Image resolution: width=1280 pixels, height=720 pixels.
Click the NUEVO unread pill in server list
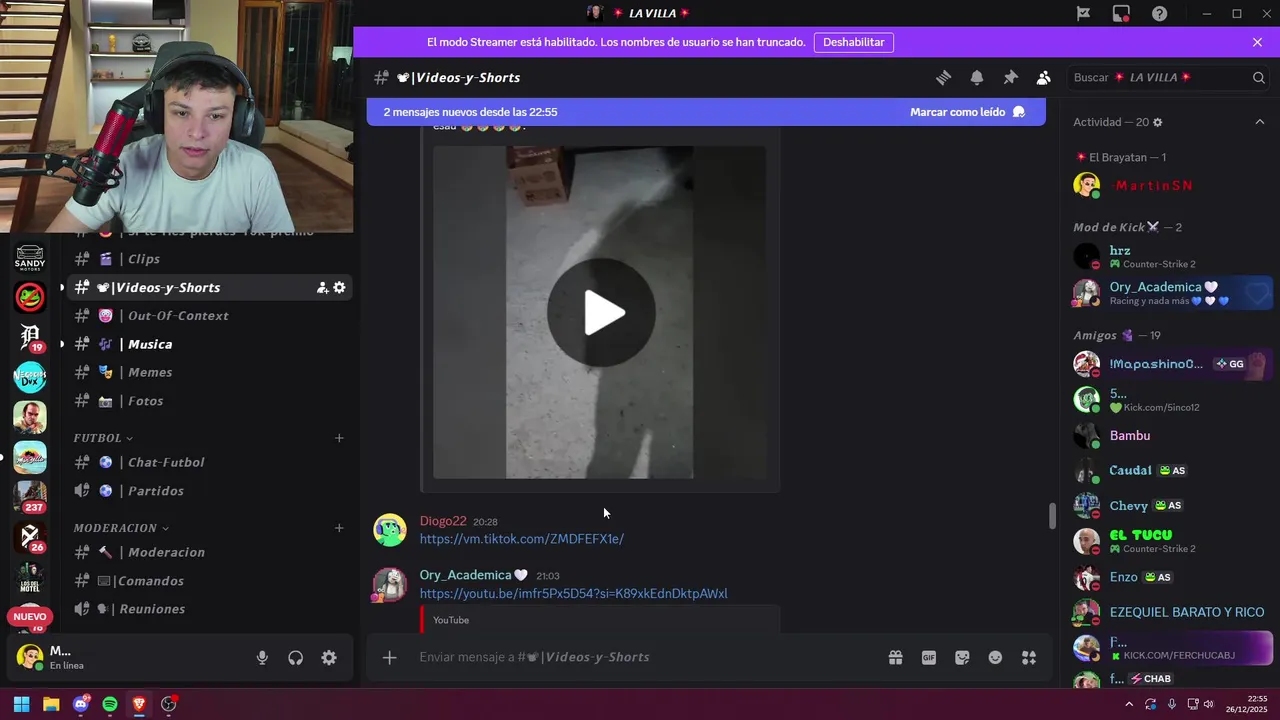tap(30, 617)
